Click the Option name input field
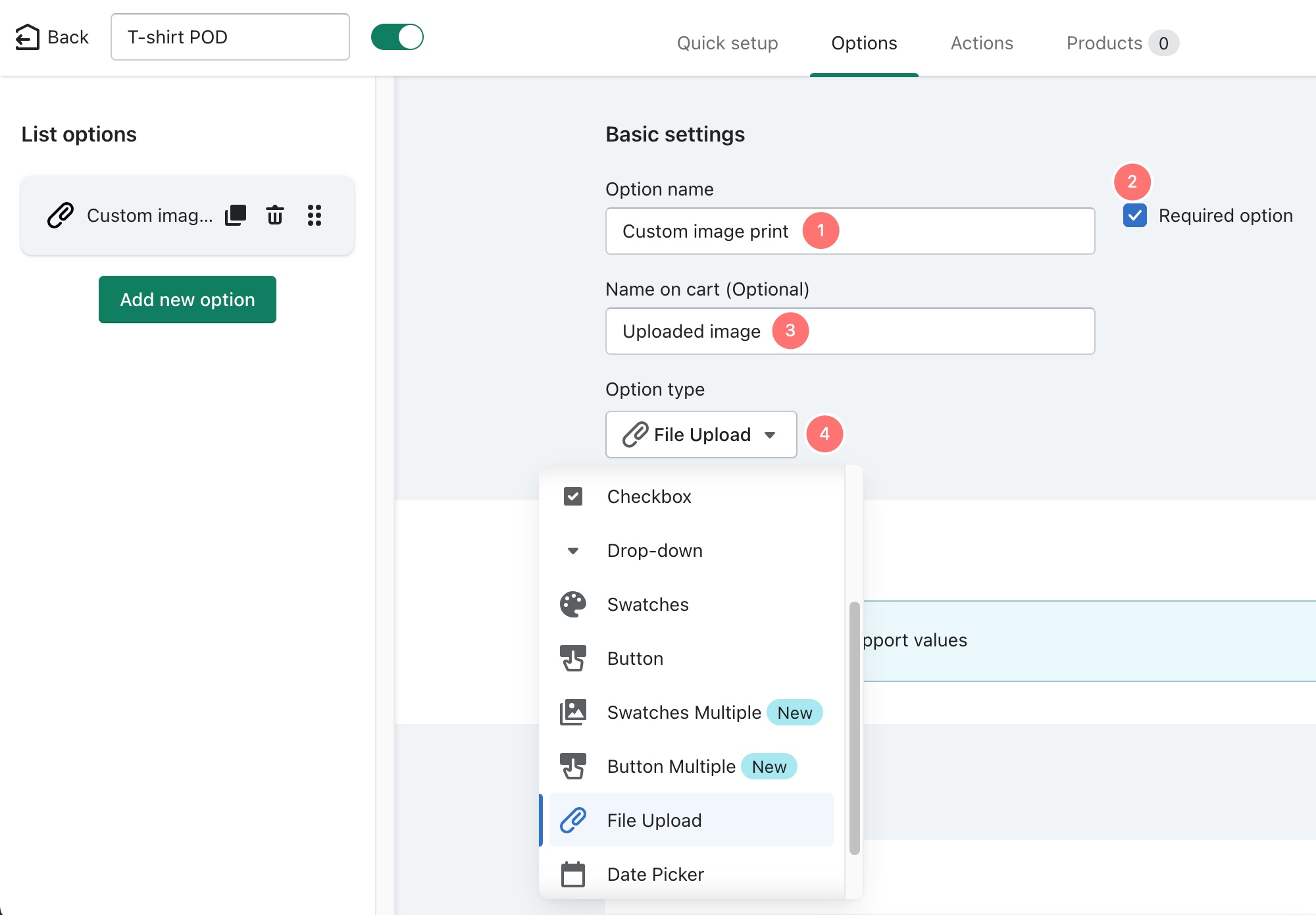The image size is (1316, 915). [x=850, y=231]
